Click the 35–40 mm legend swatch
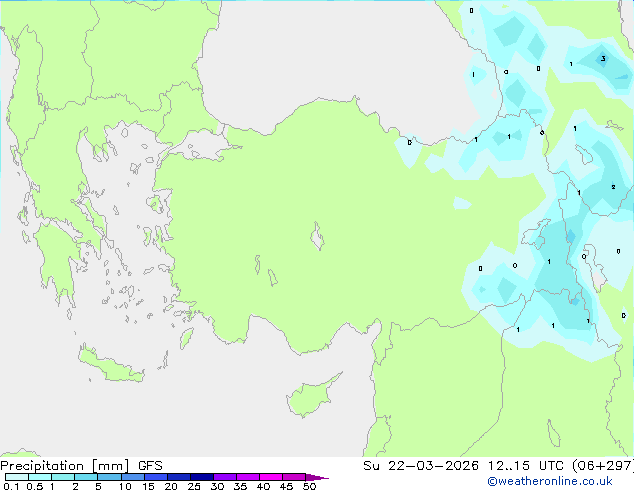 point(248,477)
